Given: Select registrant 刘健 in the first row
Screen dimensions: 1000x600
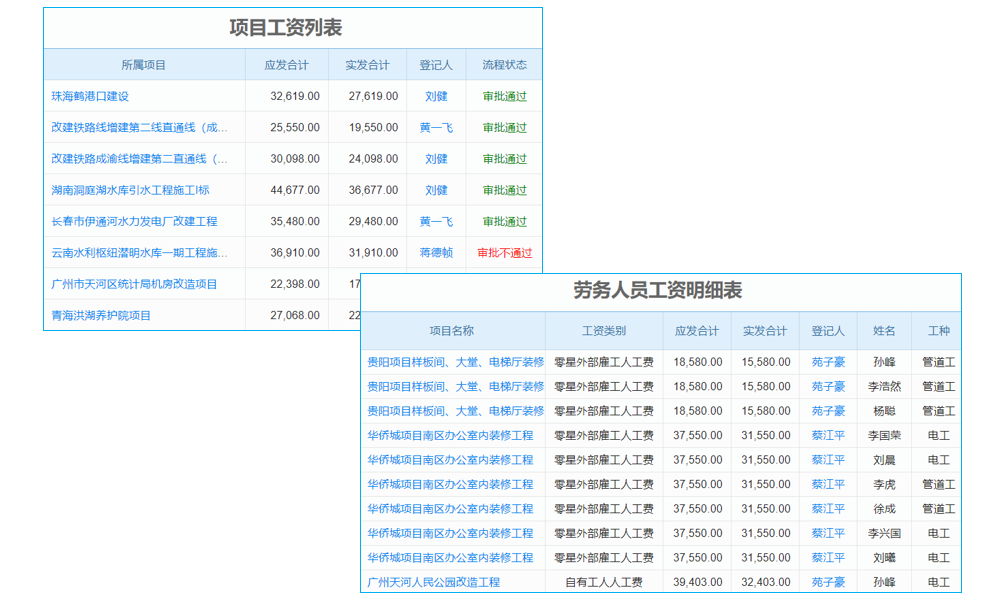Looking at the screenshot, I should (436, 96).
